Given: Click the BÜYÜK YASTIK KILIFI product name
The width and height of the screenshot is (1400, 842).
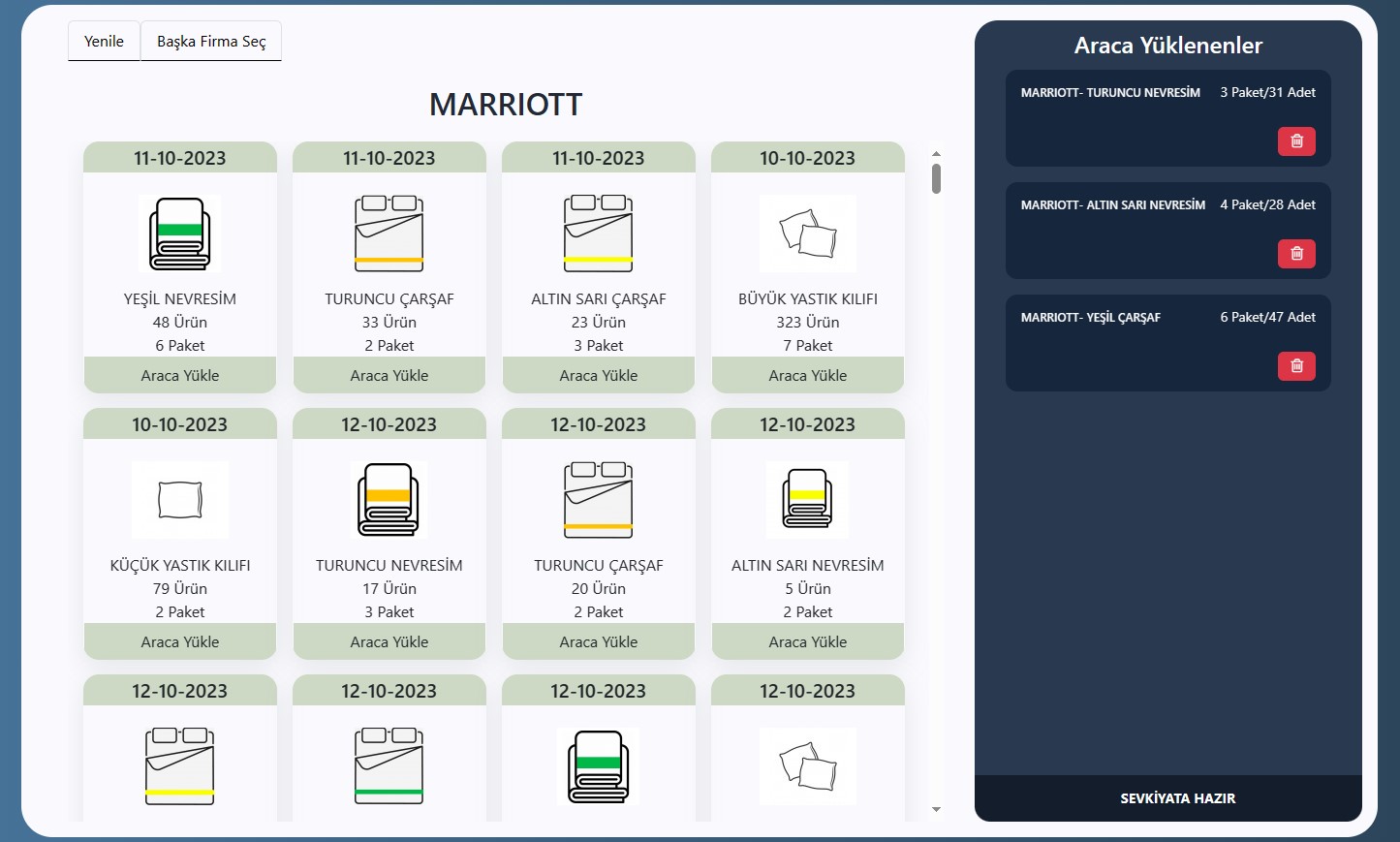Looking at the screenshot, I should click(808, 299).
